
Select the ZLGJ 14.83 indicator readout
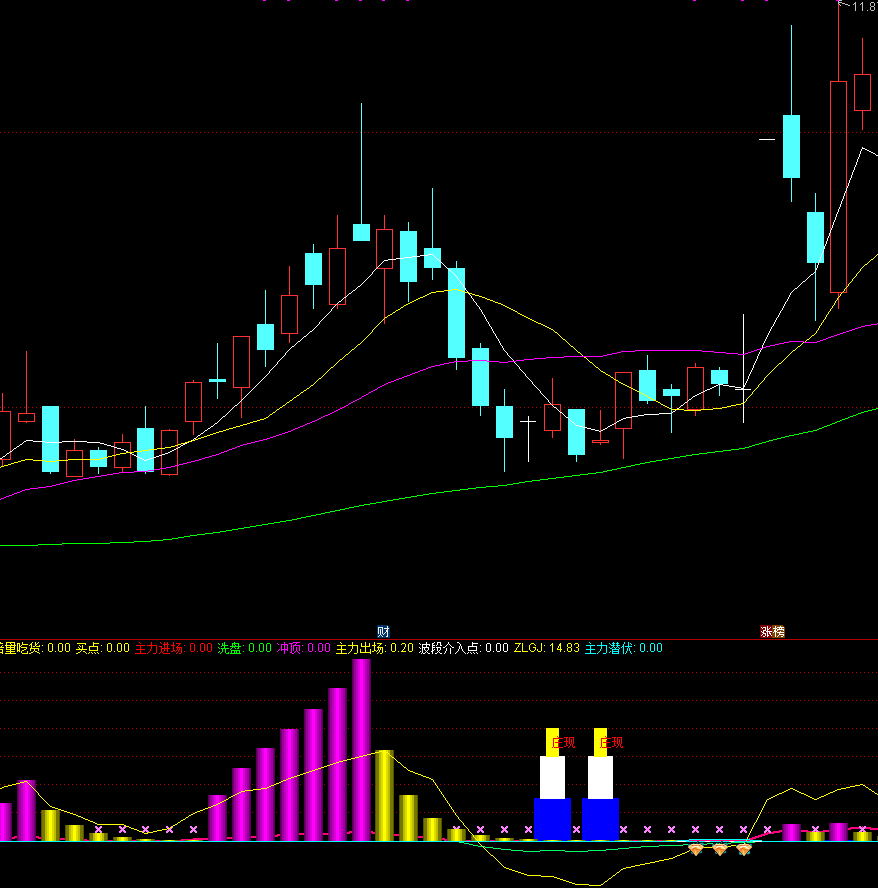[546, 648]
